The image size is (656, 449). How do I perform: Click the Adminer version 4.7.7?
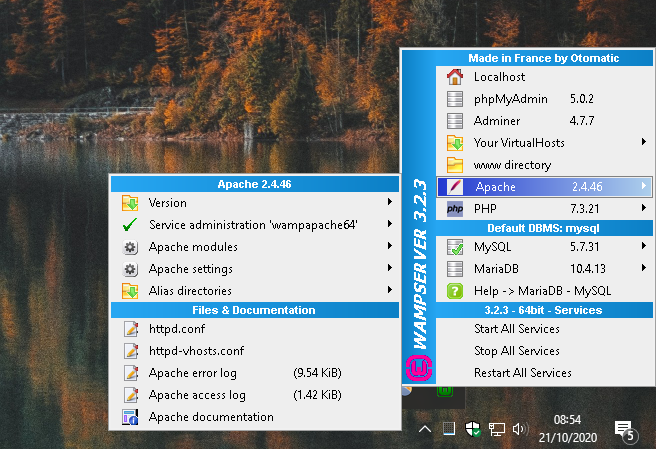[x=582, y=121]
